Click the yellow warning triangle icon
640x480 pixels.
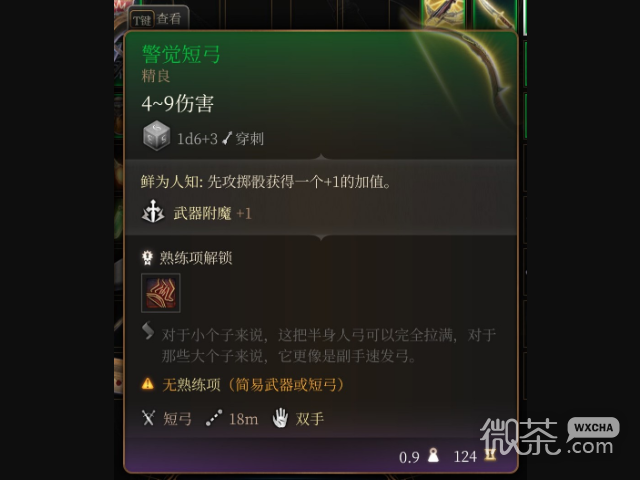tap(148, 384)
